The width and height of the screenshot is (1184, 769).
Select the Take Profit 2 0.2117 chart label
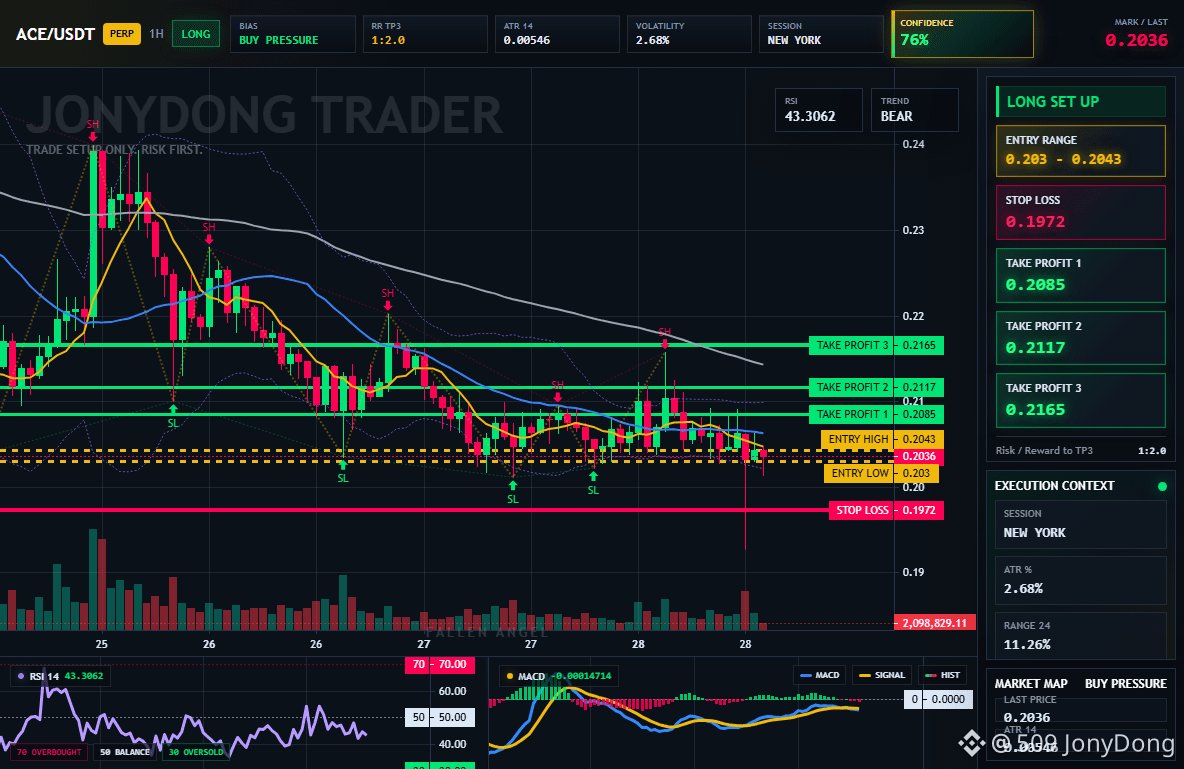[x=876, y=388]
